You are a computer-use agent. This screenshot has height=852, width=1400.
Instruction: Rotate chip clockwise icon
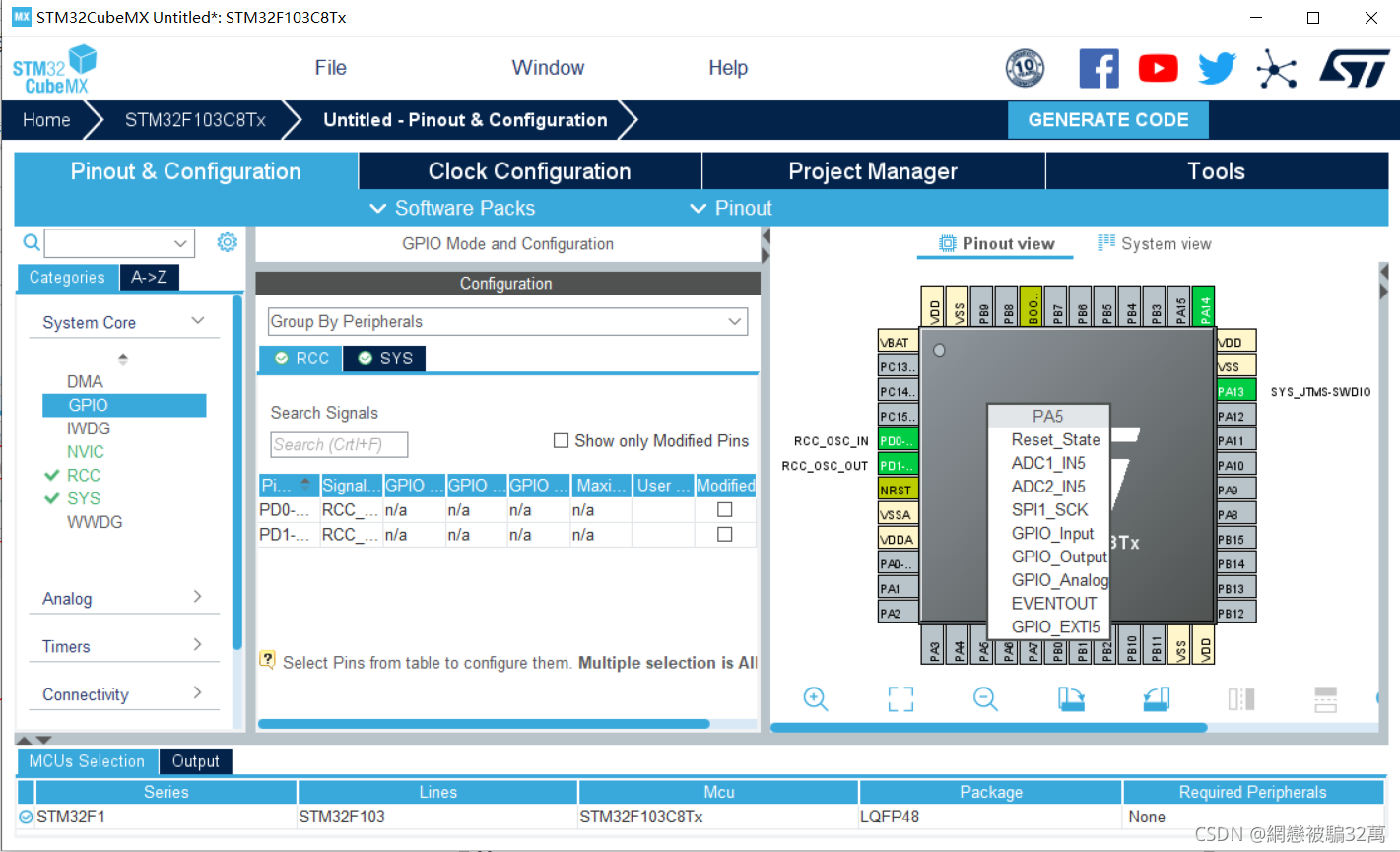click(1071, 698)
